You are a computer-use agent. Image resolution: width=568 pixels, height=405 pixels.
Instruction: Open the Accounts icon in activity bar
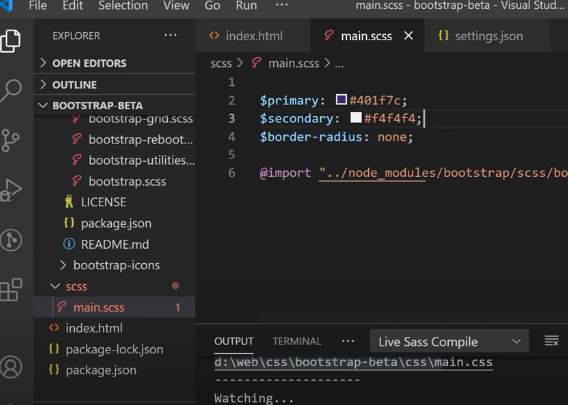11,367
